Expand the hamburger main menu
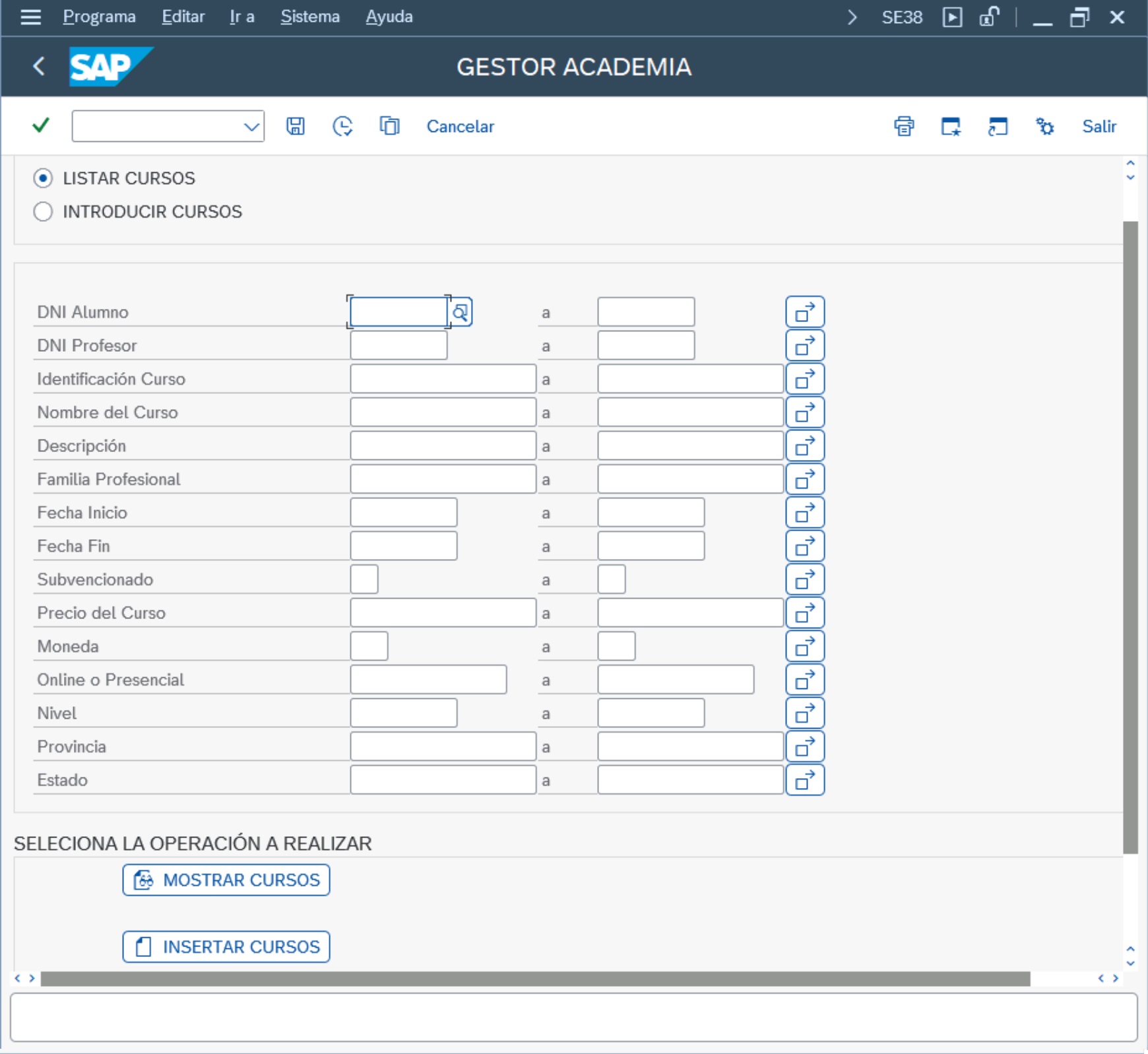Screen dimensions: 1148x1054 coord(30,16)
